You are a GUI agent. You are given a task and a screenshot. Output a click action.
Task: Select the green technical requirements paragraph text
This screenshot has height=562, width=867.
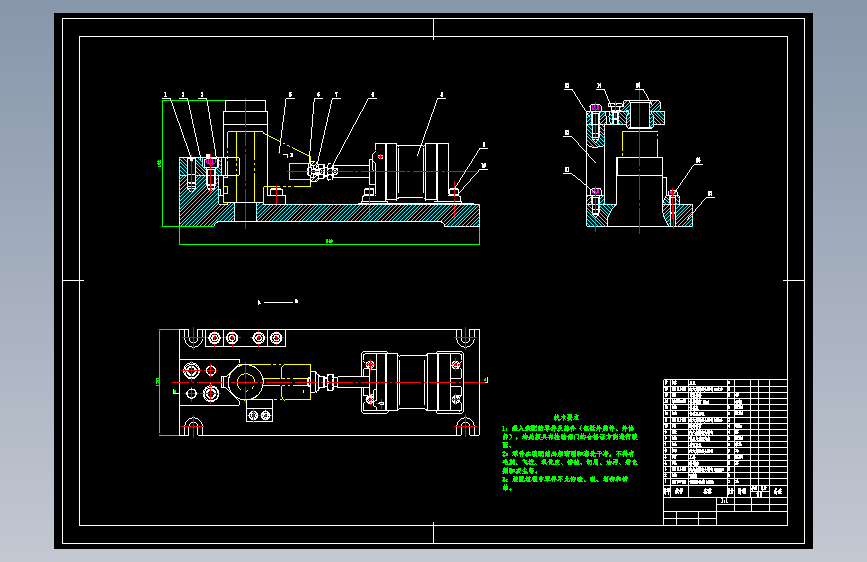click(x=570, y=458)
